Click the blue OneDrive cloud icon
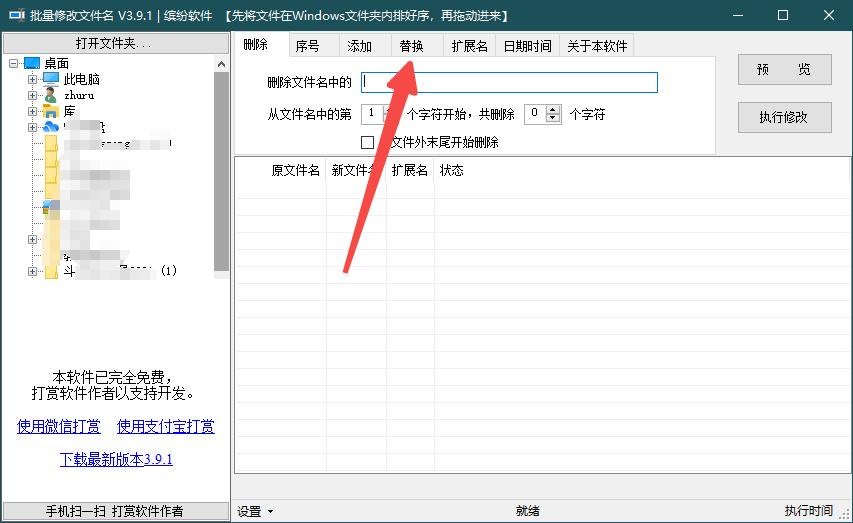This screenshot has height=523, width=853. [x=51, y=127]
